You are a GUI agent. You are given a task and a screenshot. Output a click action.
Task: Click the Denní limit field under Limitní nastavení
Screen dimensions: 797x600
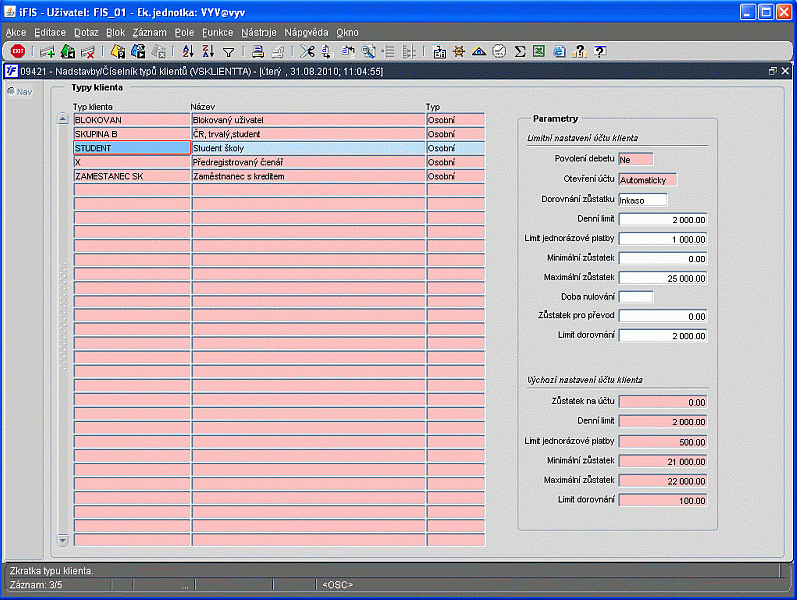tap(663, 219)
